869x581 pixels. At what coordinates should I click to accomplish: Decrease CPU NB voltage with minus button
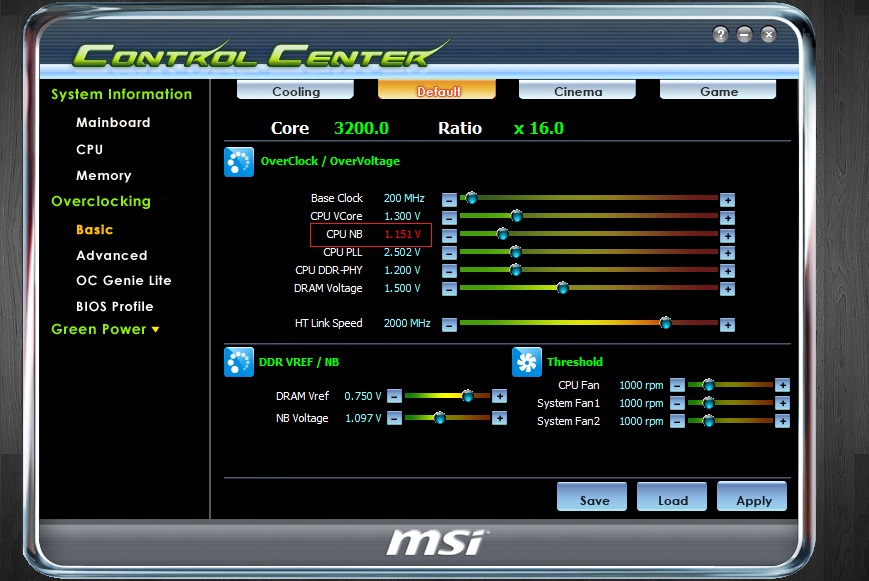point(449,236)
